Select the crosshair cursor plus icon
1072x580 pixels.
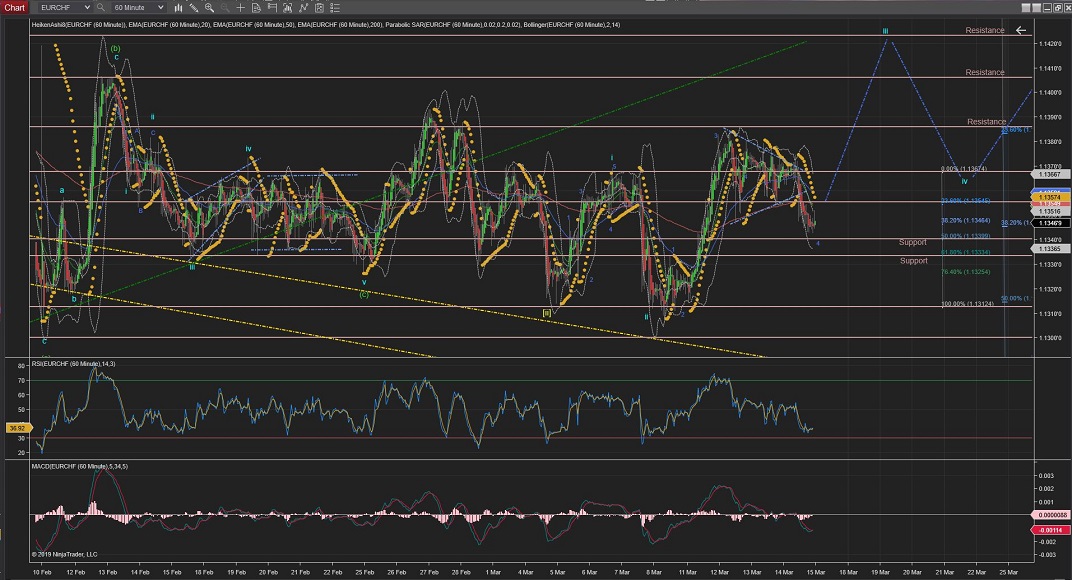[240, 8]
